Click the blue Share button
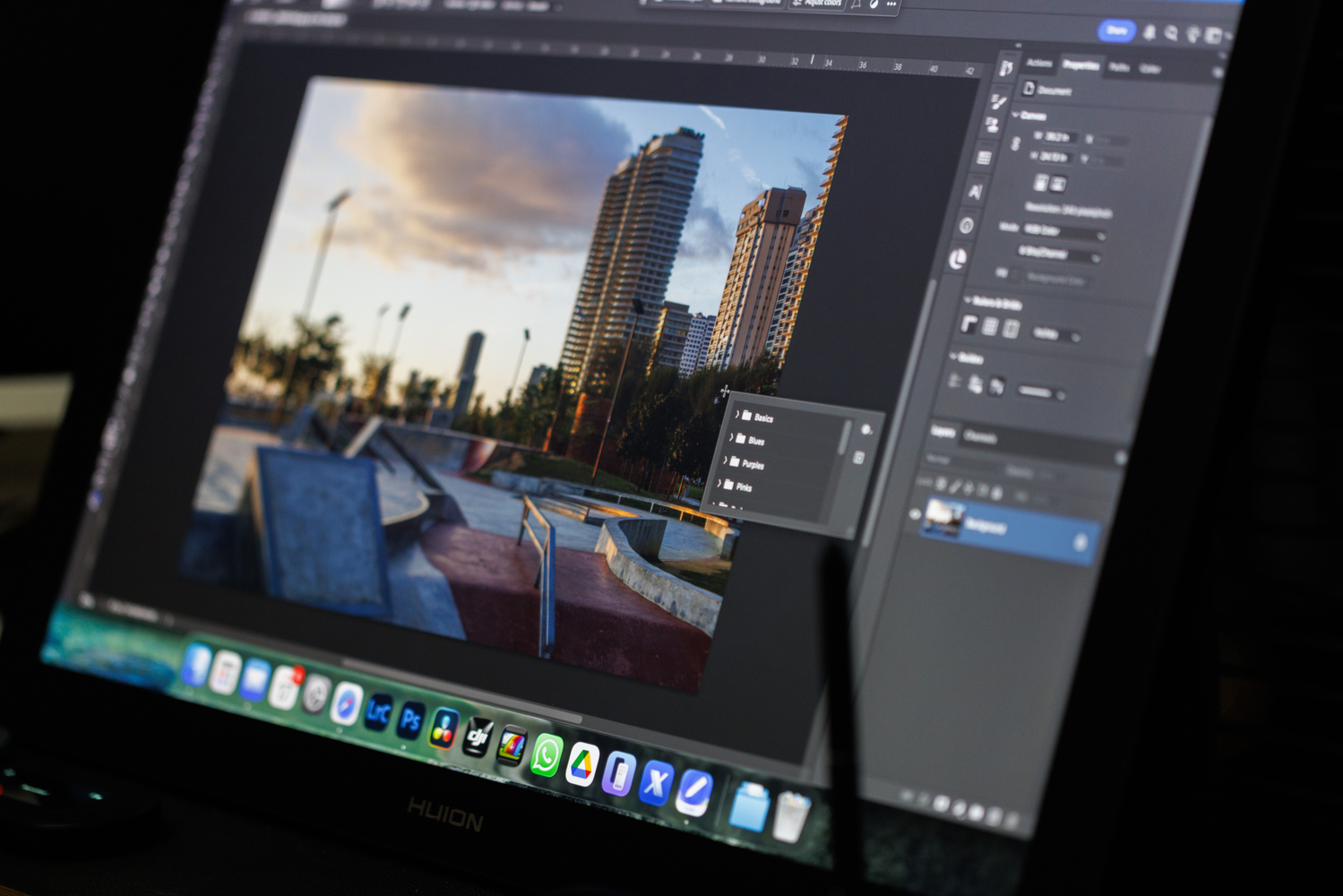1343x896 pixels. click(x=1116, y=30)
